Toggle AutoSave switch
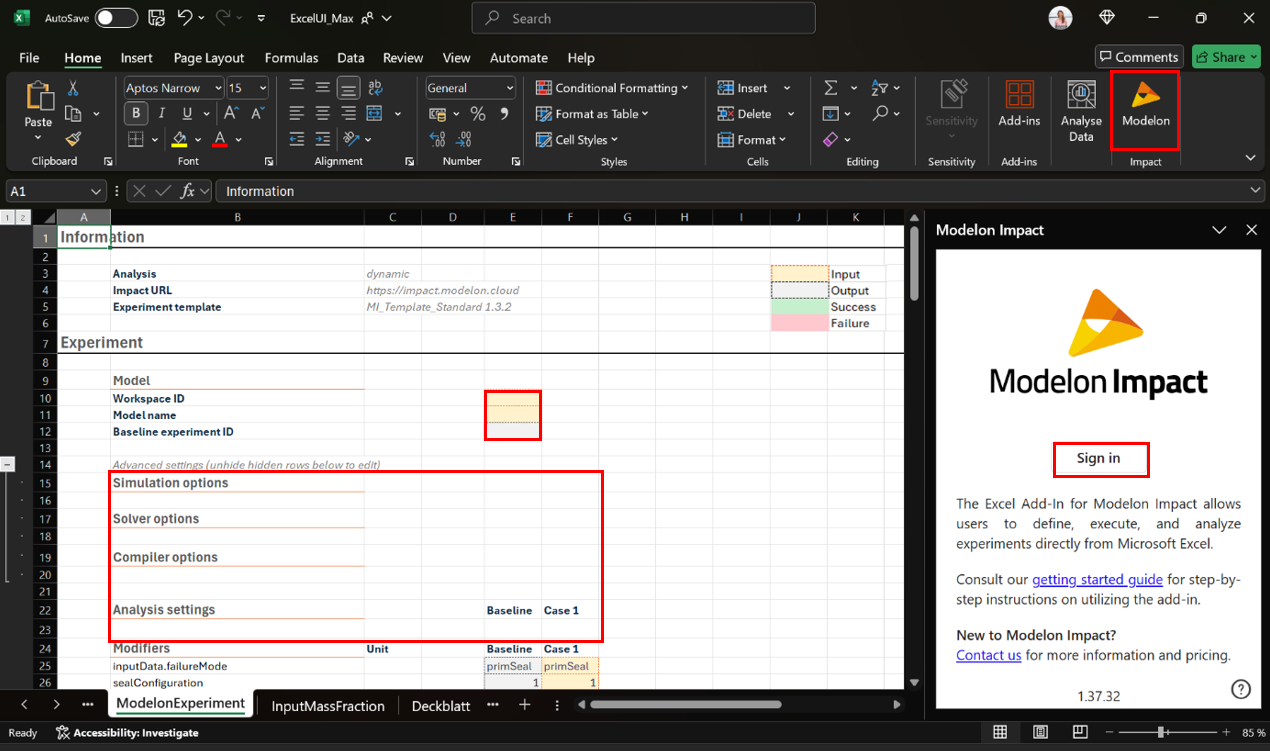The image size is (1270, 751). click(116, 18)
